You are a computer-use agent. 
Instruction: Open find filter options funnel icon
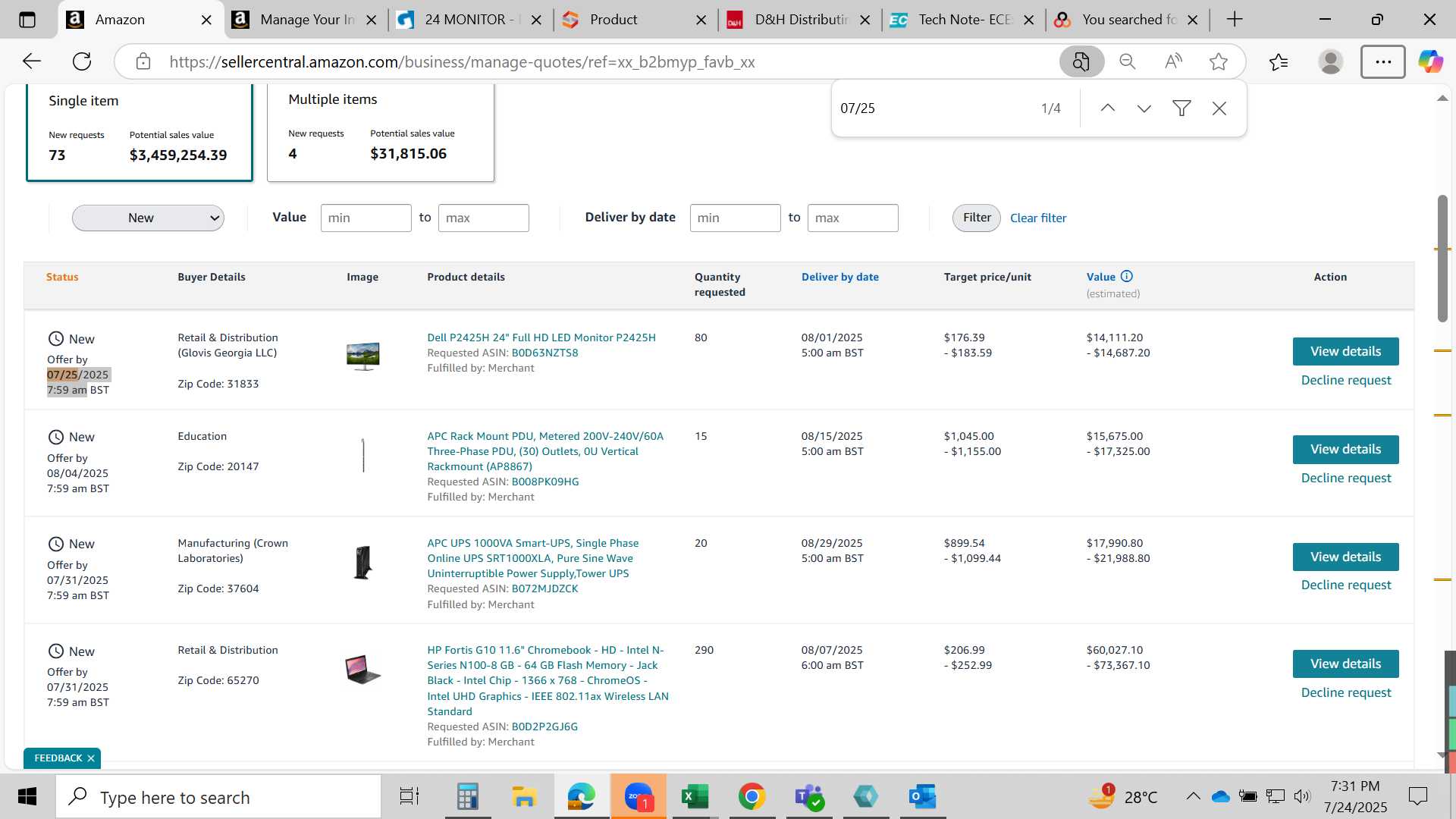click(1181, 108)
